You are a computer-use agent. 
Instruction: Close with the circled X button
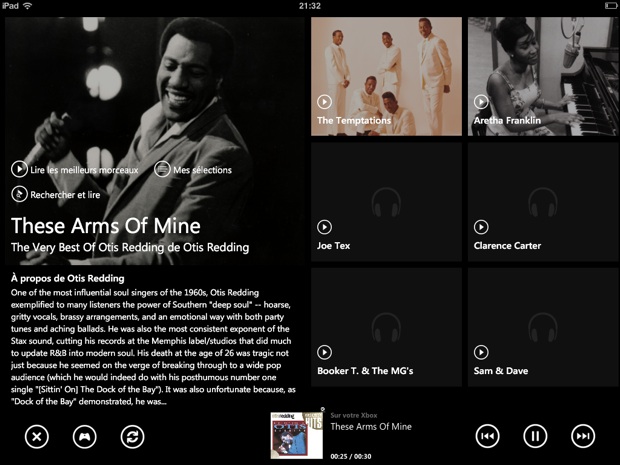pos(37,437)
